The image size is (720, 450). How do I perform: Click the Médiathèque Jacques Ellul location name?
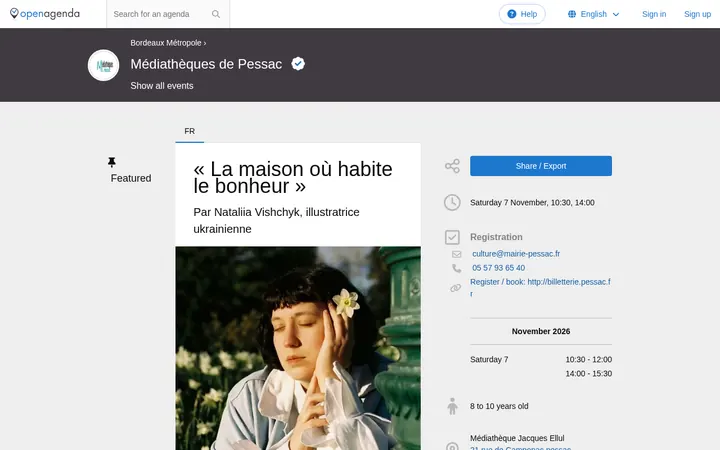click(517, 438)
